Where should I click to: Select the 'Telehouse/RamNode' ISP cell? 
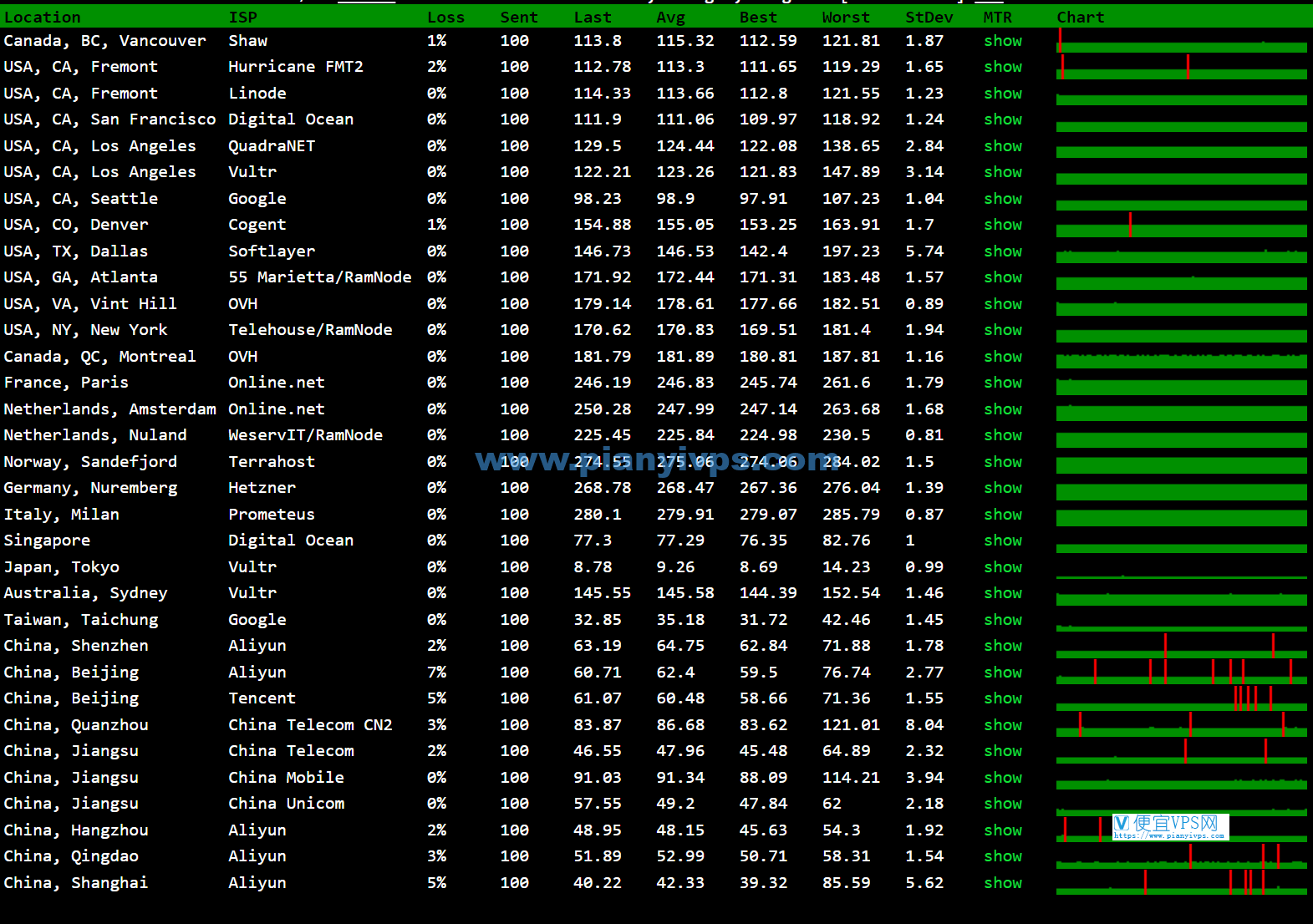[310, 330]
